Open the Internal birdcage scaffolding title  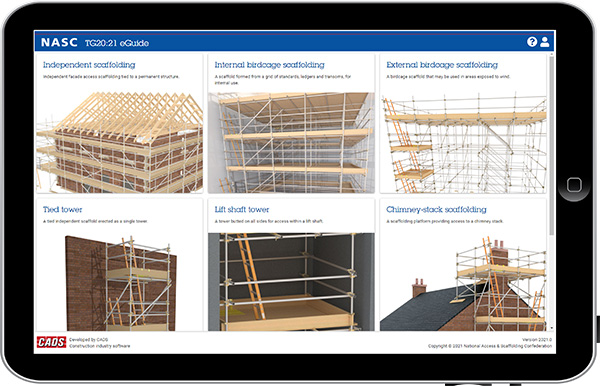[269, 65]
